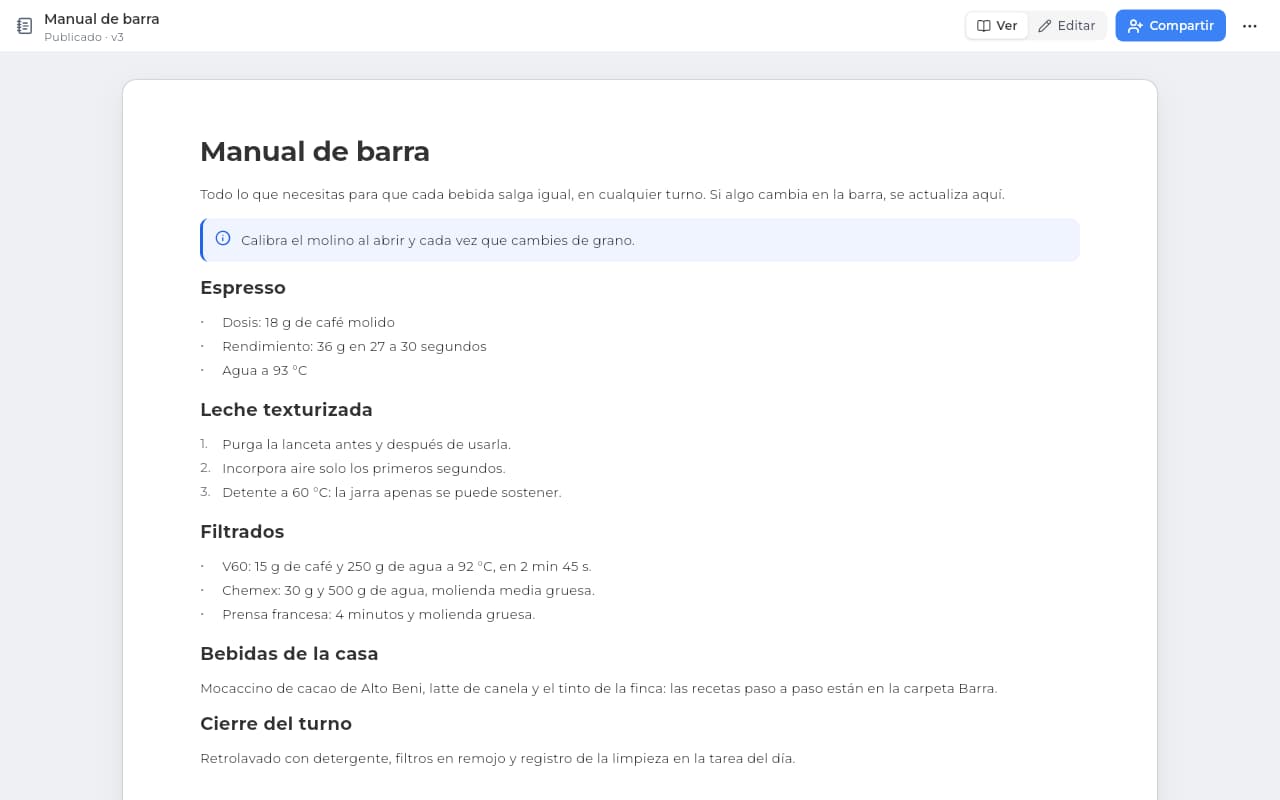The height and width of the screenshot is (800, 1280).
Task: Click the Chemex recipe line
Action: click(x=408, y=590)
